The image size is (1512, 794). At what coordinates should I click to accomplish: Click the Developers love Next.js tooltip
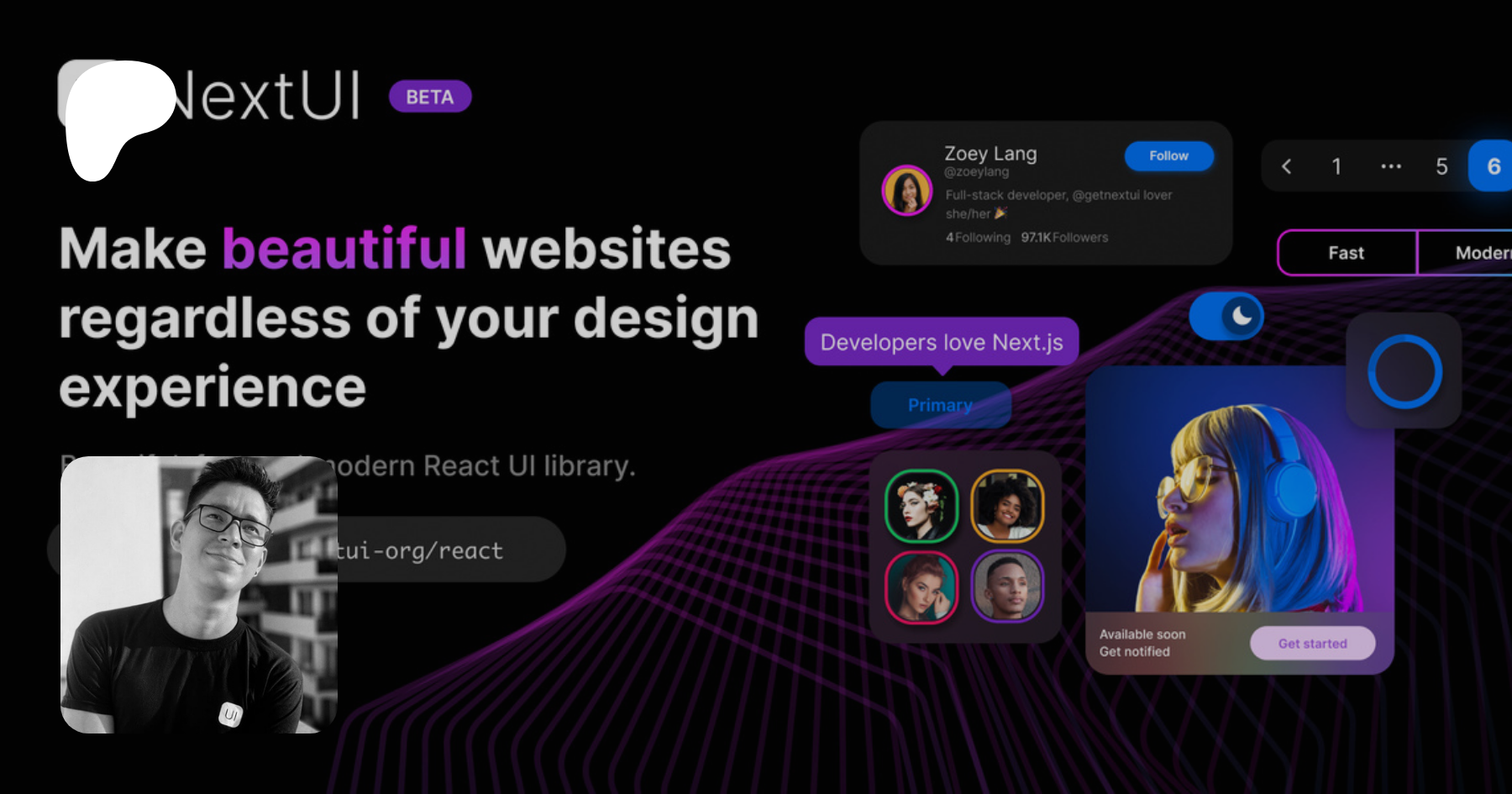941,342
